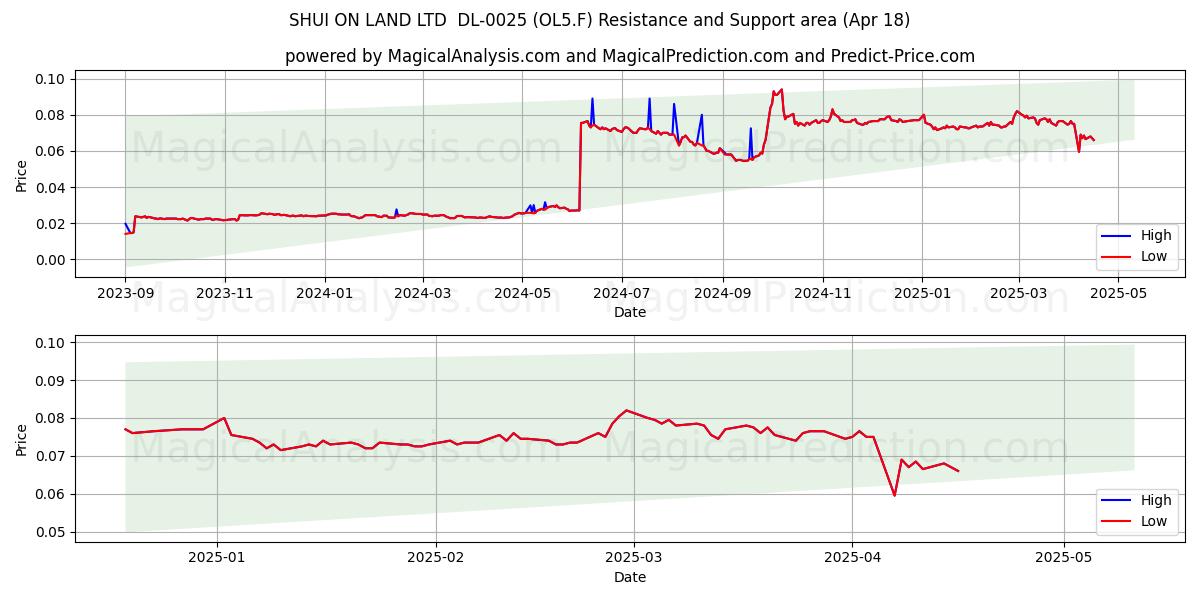The height and width of the screenshot is (600, 1200).
Task: Select the 0.08 price tick of upper chart
Action: [50, 115]
